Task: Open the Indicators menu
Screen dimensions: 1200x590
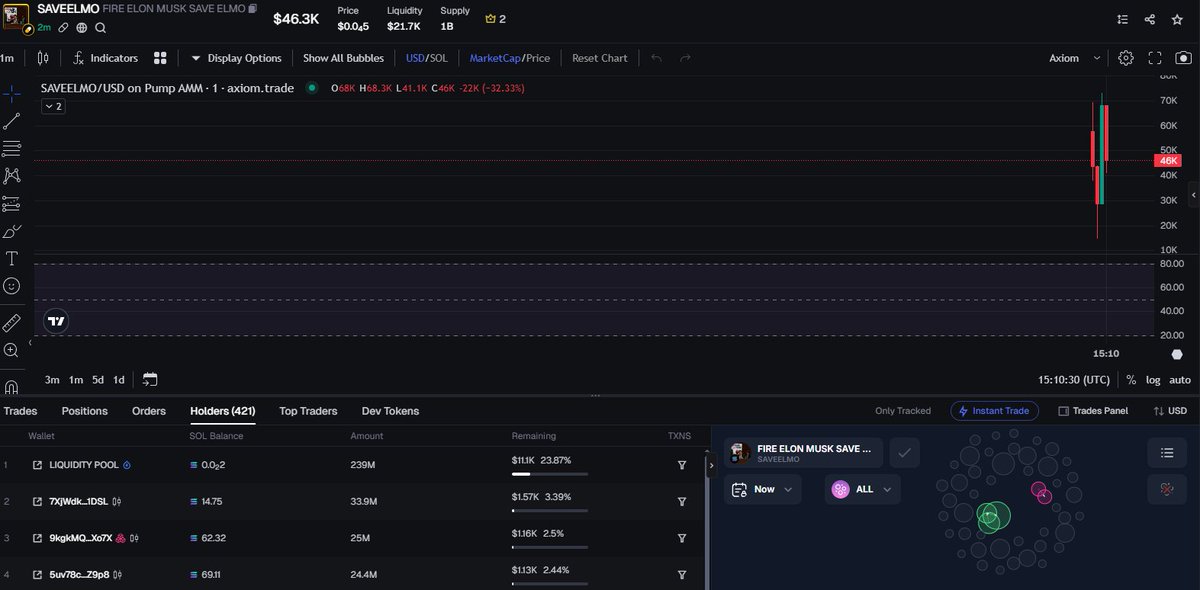Action: click(105, 58)
